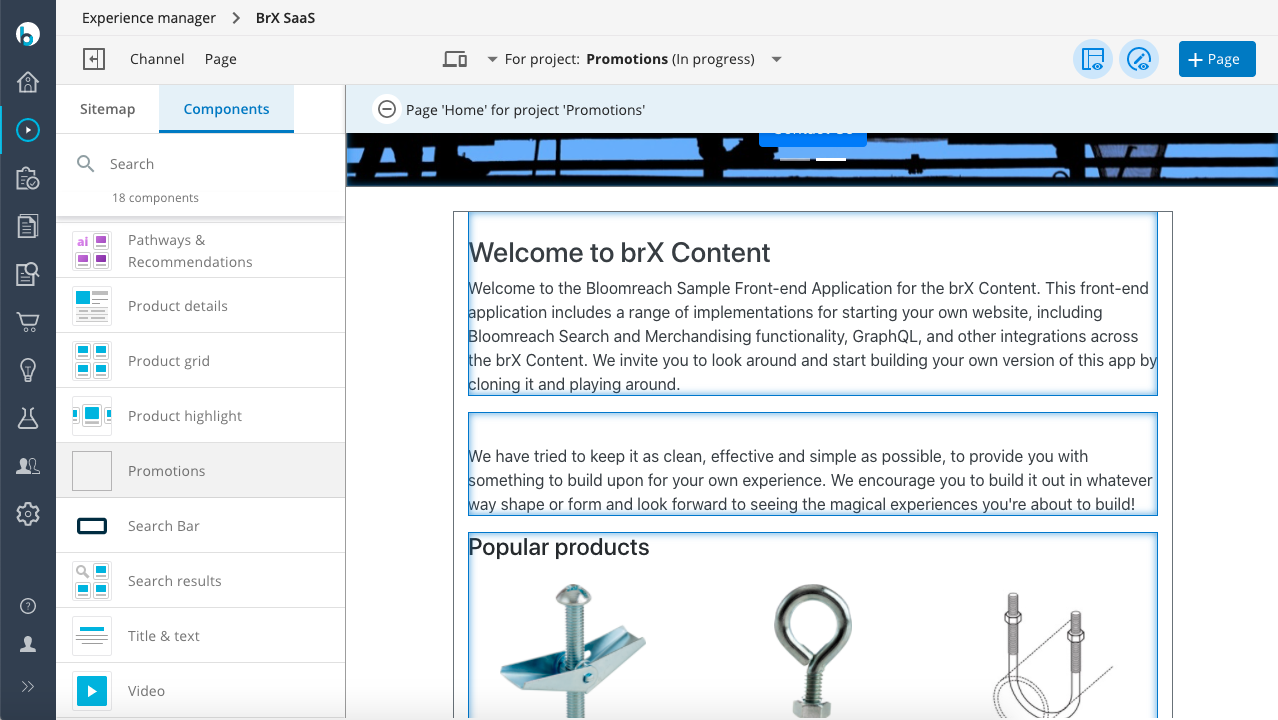Toggle the preview mode eye-pencil button
Screen dimensions: 1278x720
1139,59
